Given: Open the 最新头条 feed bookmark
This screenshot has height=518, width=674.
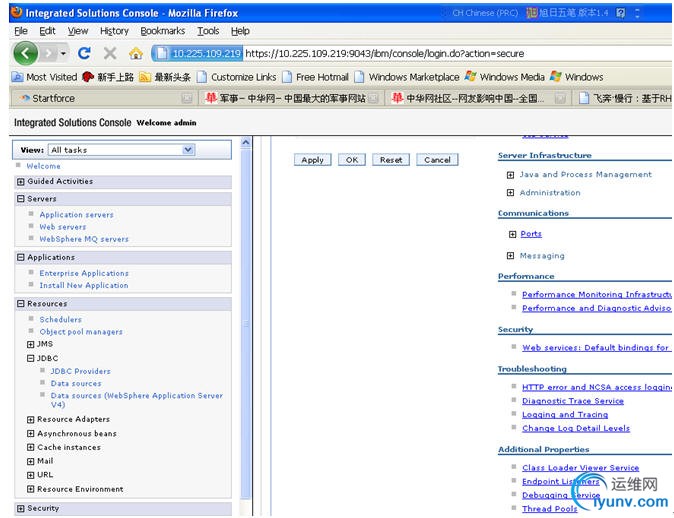Looking at the screenshot, I should (165, 77).
